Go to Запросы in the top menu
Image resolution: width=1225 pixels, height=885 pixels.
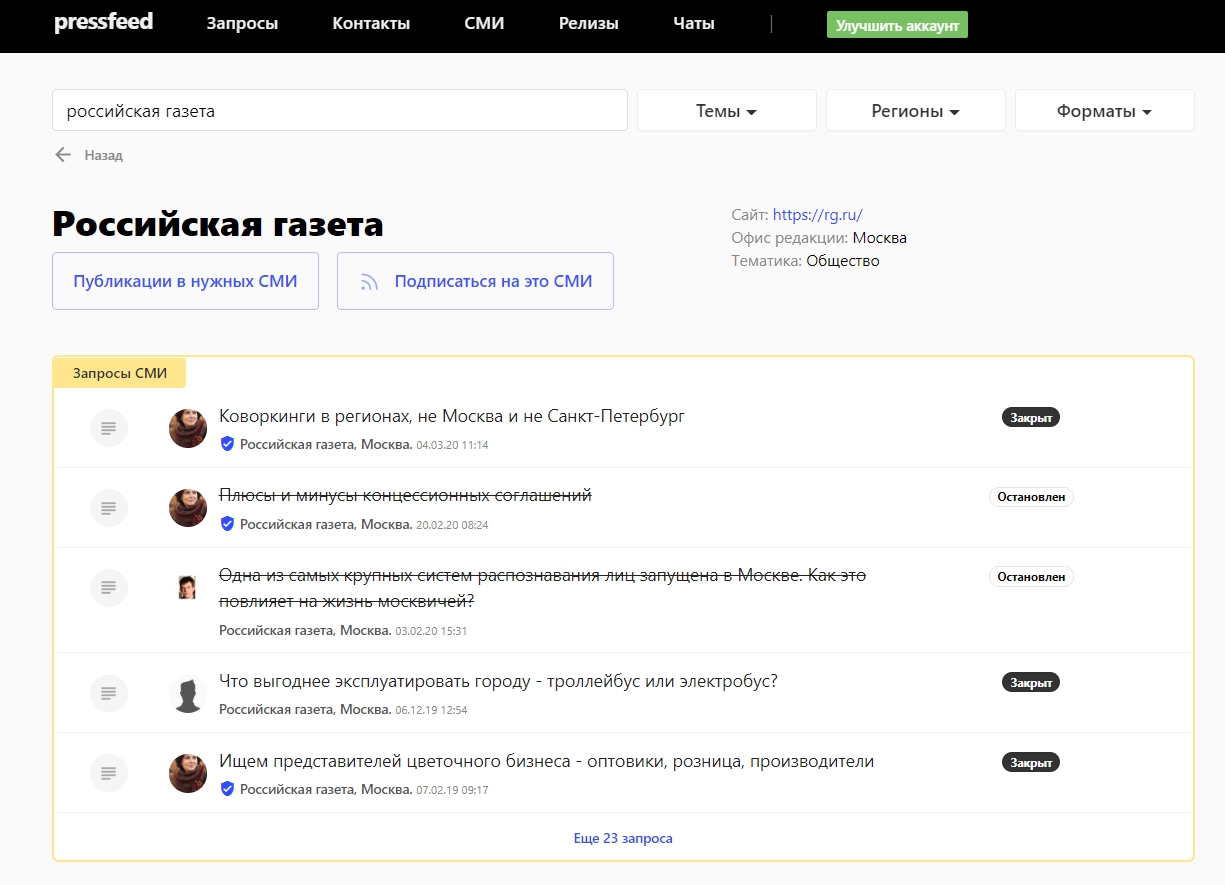pos(242,24)
